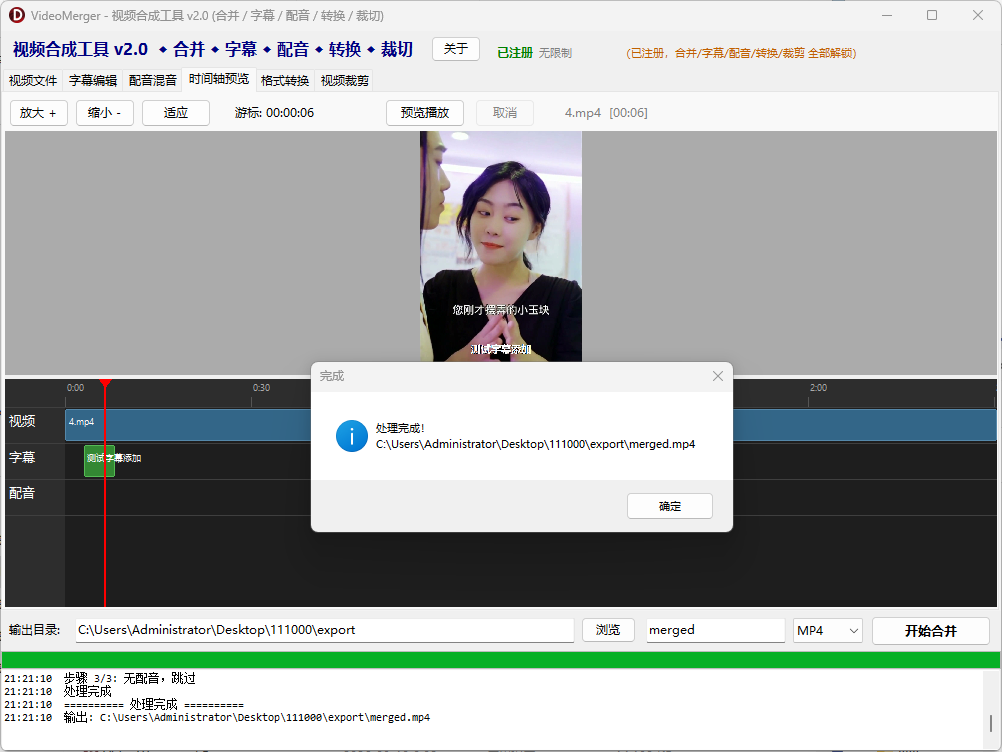
Task: Confirm the completion dialog with 确定
Action: tap(669, 505)
